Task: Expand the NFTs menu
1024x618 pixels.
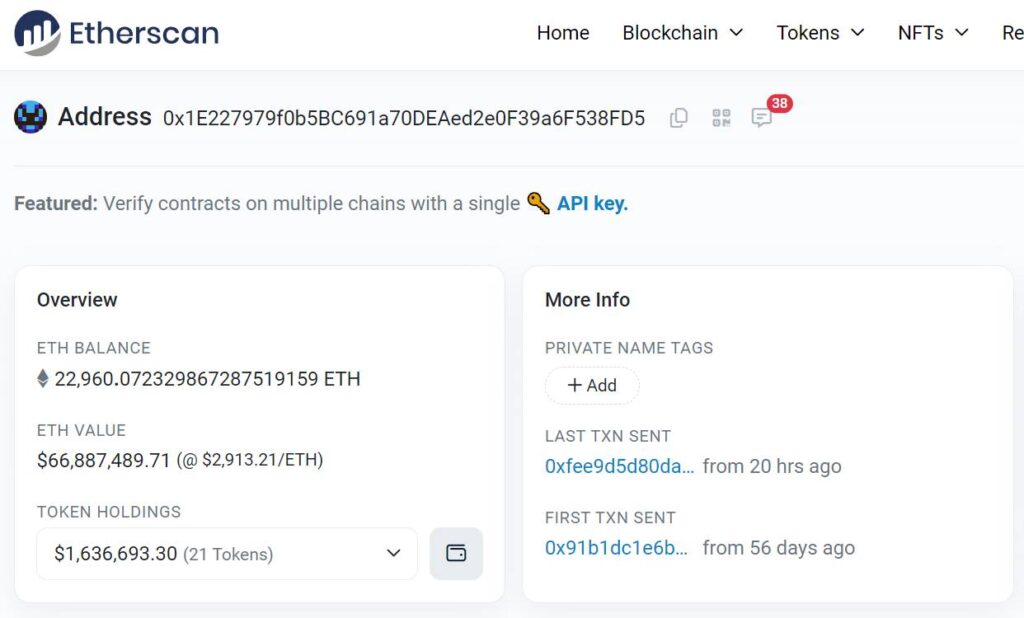Action: 932,33
